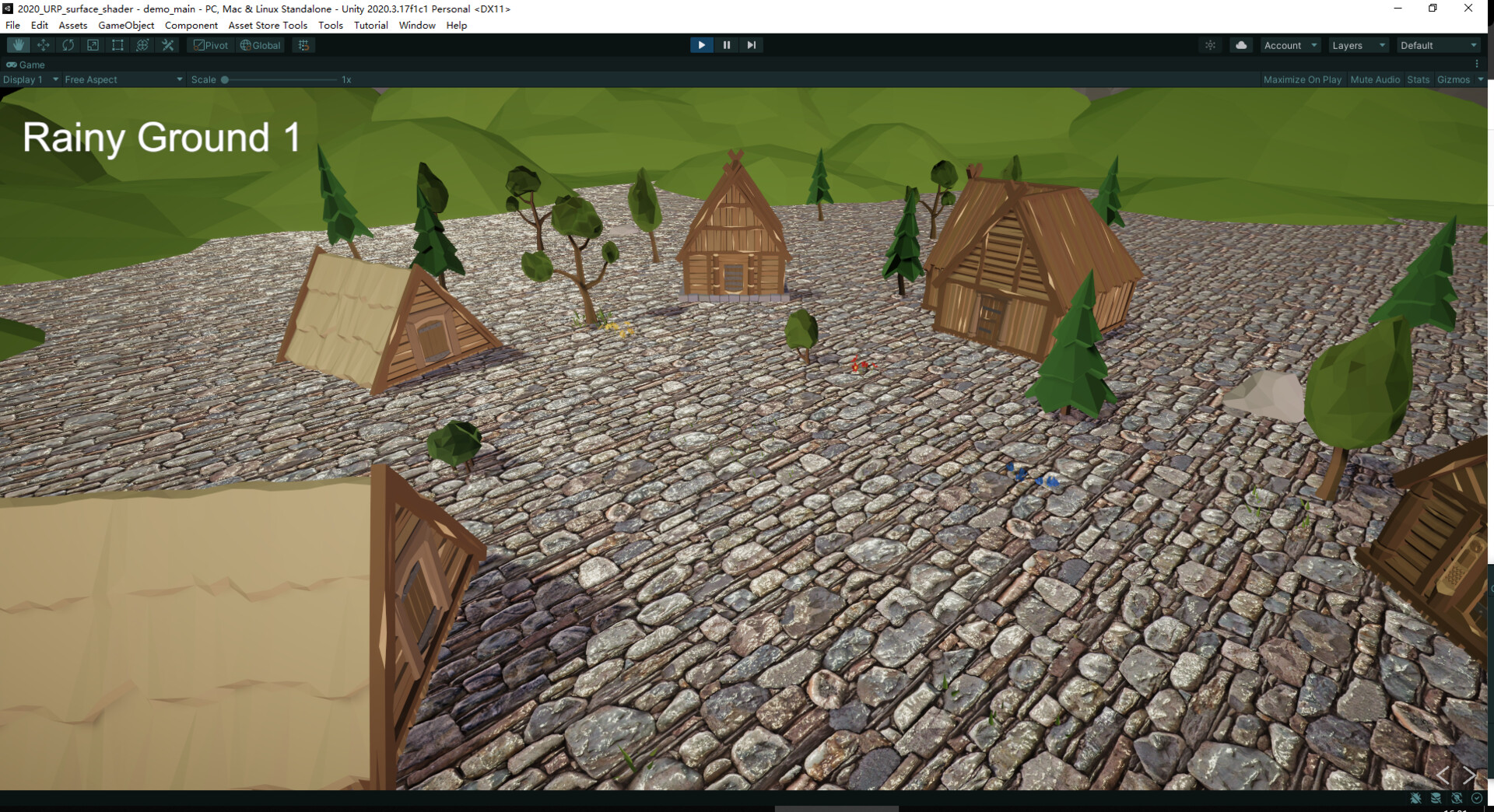
Task: Open the Display 1 dropdown
Action: (x=30, y=79)
